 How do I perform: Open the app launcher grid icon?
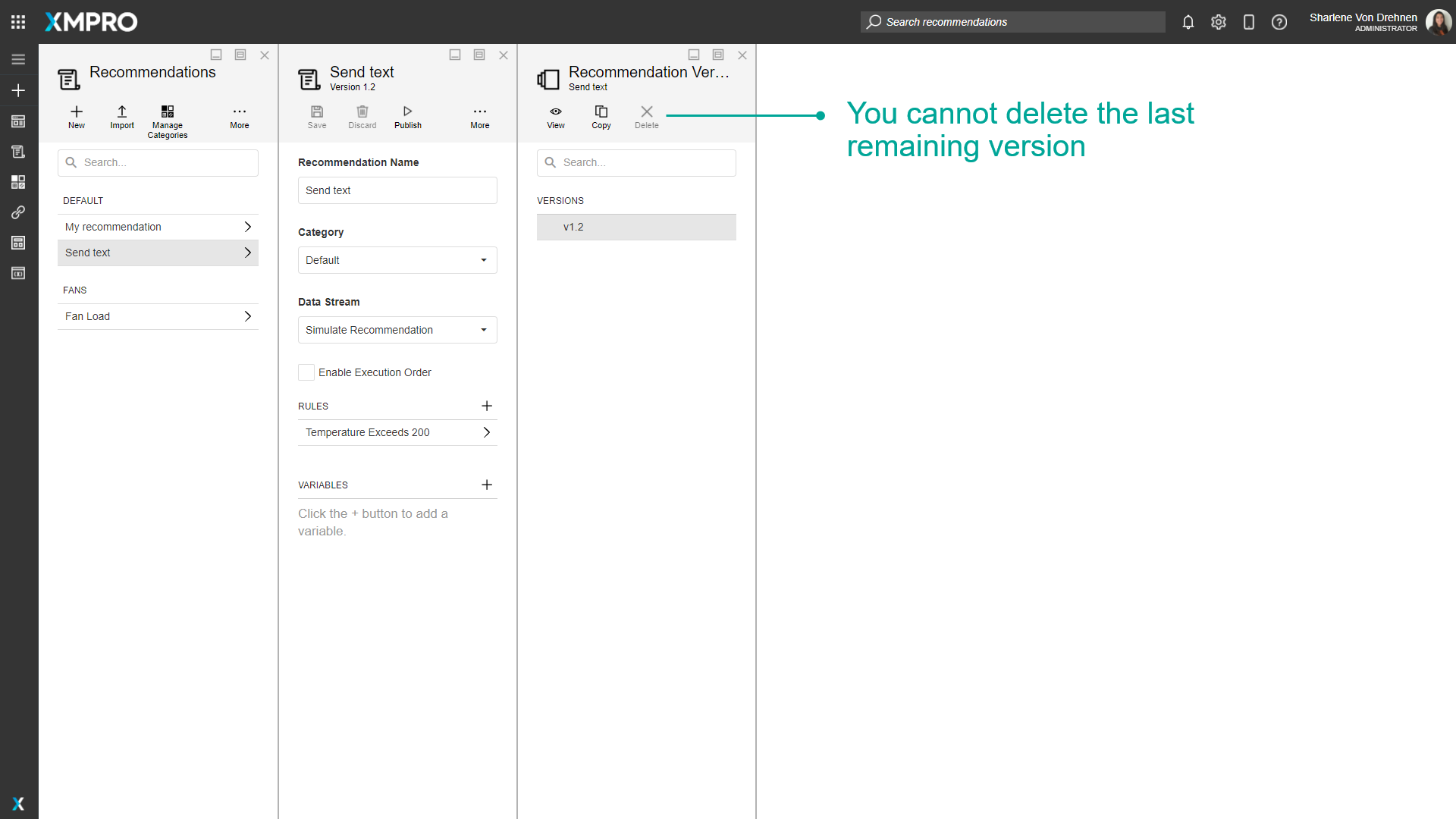pos(18,21)
